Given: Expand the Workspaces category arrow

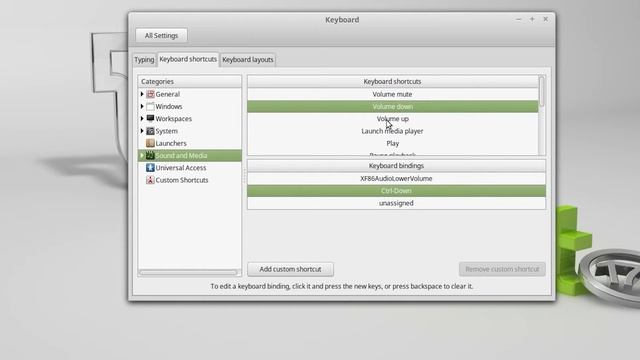Looking at the screenshot, I should pyautogui.click(x=142, y=119).
